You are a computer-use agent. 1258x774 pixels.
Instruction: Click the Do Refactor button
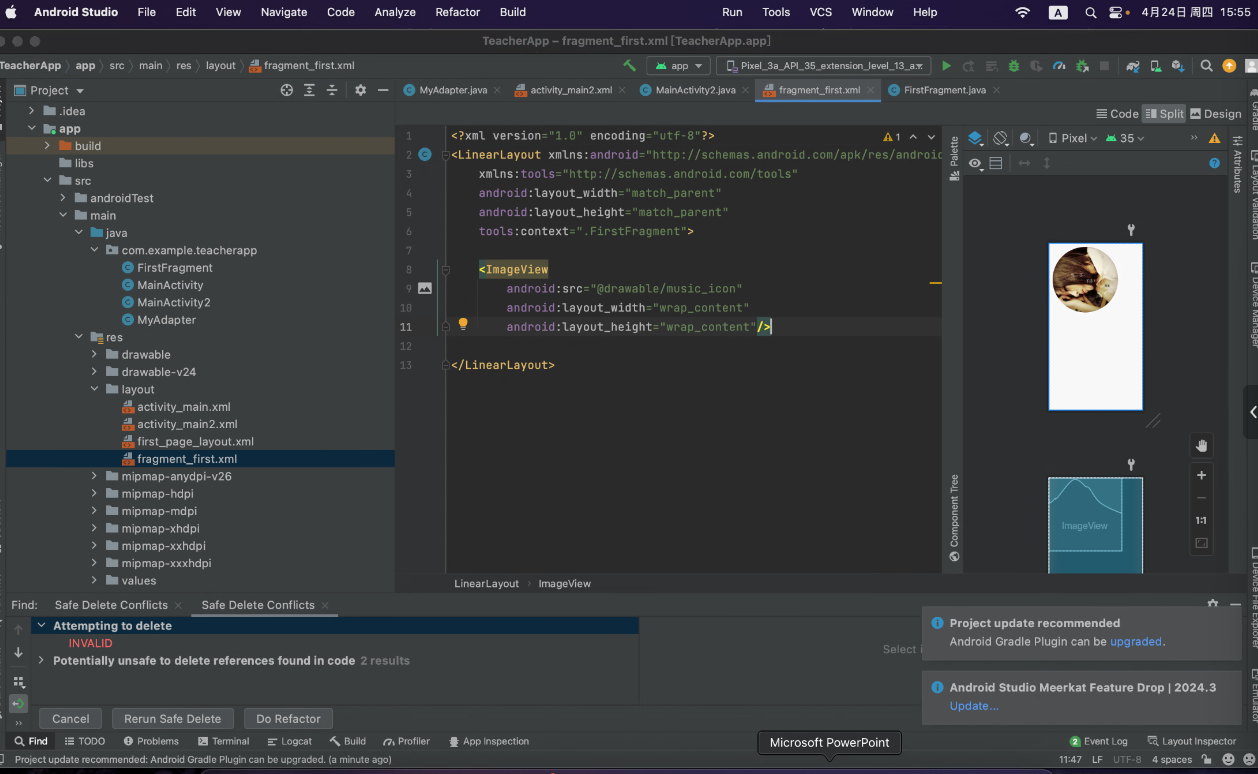click(289, 719)
